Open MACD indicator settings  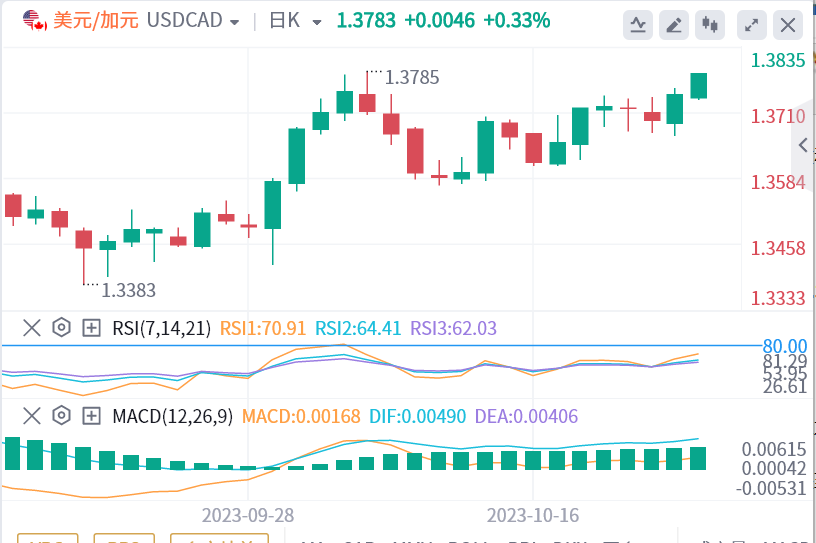pyautogui.click(x=62, y=415)
